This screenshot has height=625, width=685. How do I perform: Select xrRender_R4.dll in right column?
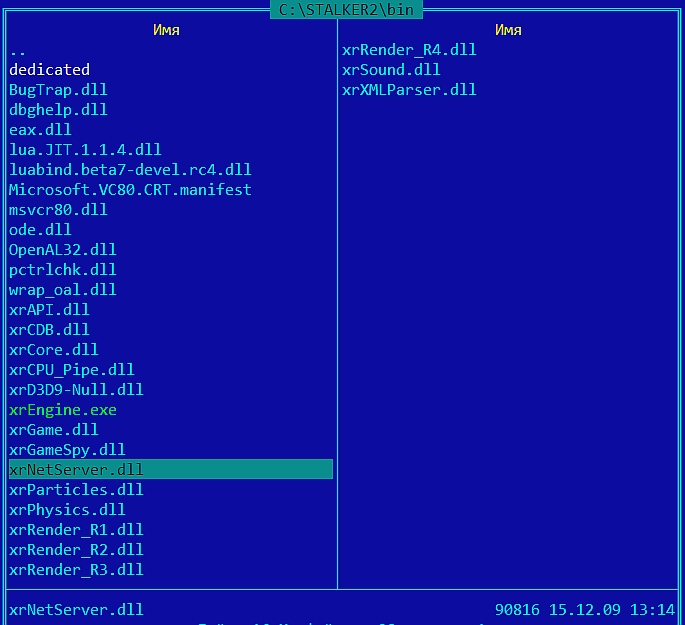tap(409, 50)
